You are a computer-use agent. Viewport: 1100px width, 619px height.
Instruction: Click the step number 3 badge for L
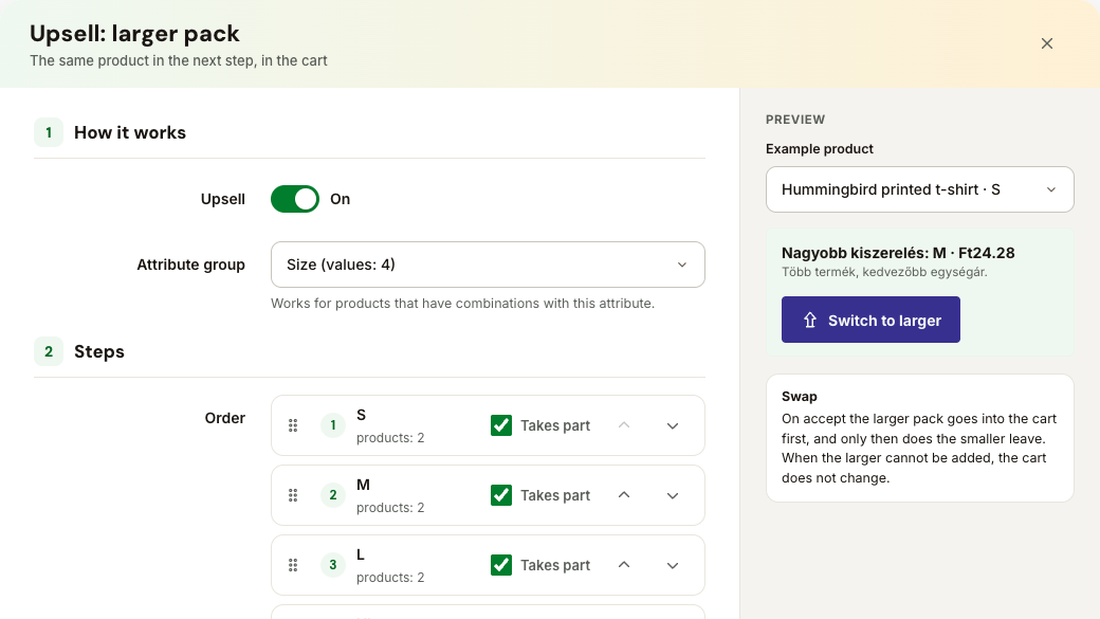[x=333, y=565]
